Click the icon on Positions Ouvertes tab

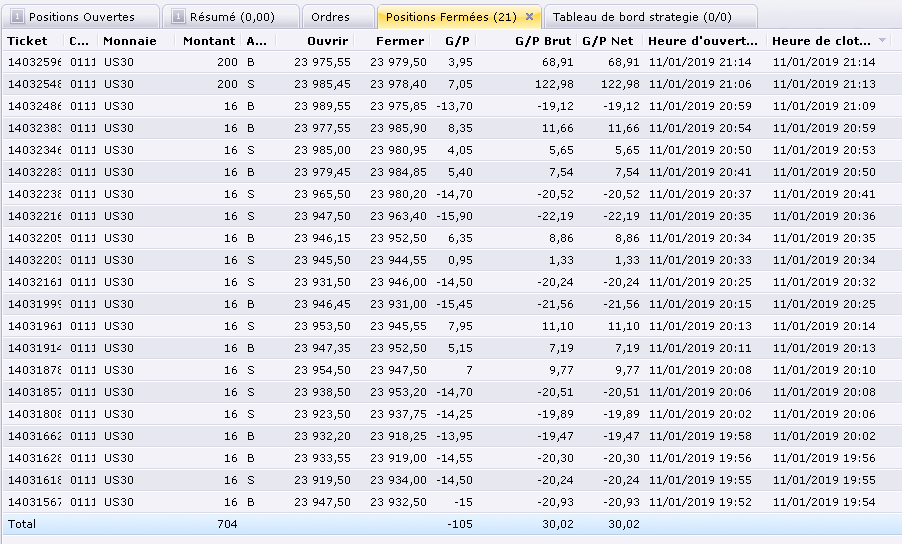(x=16, y=17)
